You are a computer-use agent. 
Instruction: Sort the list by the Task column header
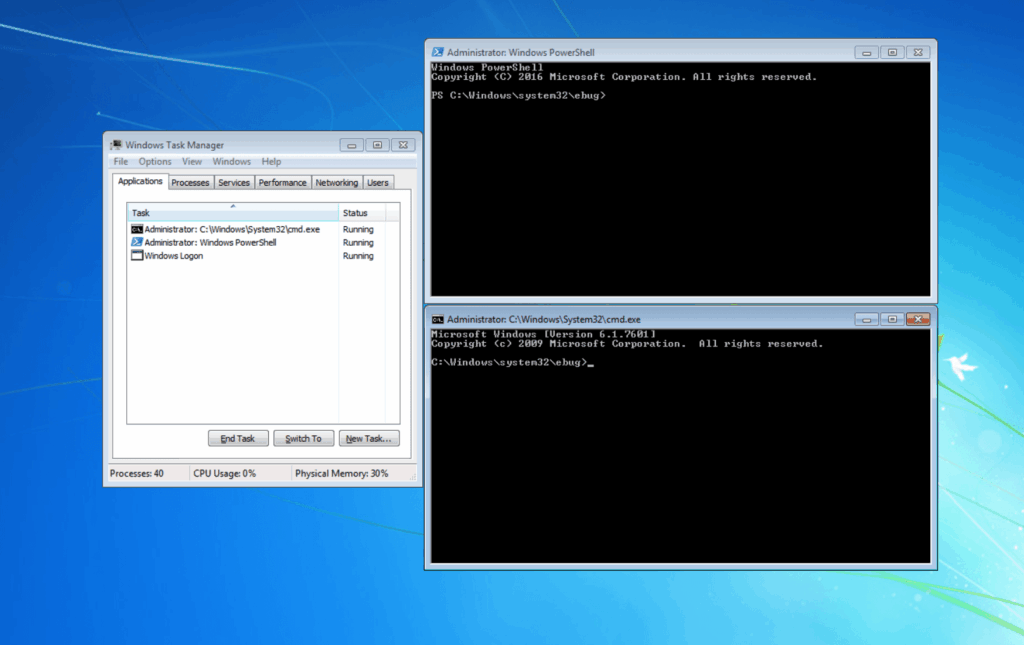[x=232, y=213]
